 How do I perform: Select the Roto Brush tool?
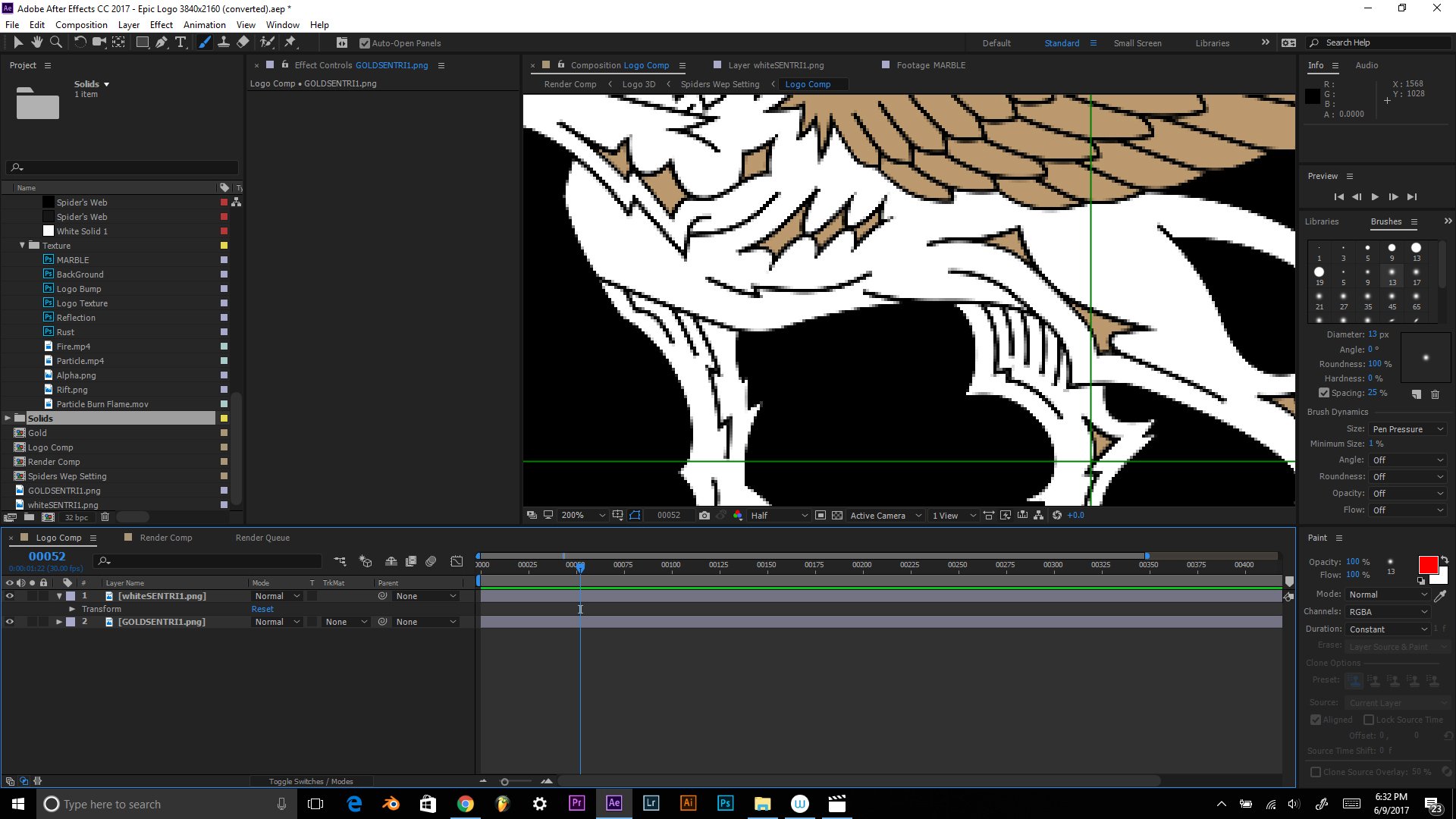[x=267, y=42]
